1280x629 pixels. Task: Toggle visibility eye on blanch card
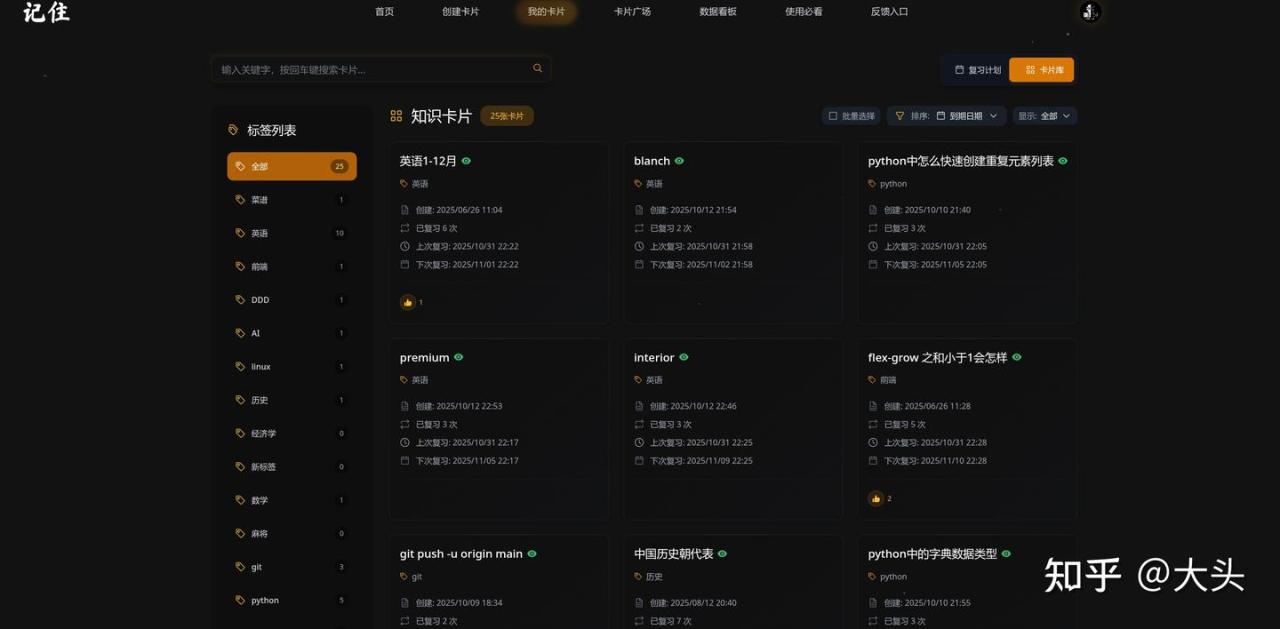coord(680,161)
